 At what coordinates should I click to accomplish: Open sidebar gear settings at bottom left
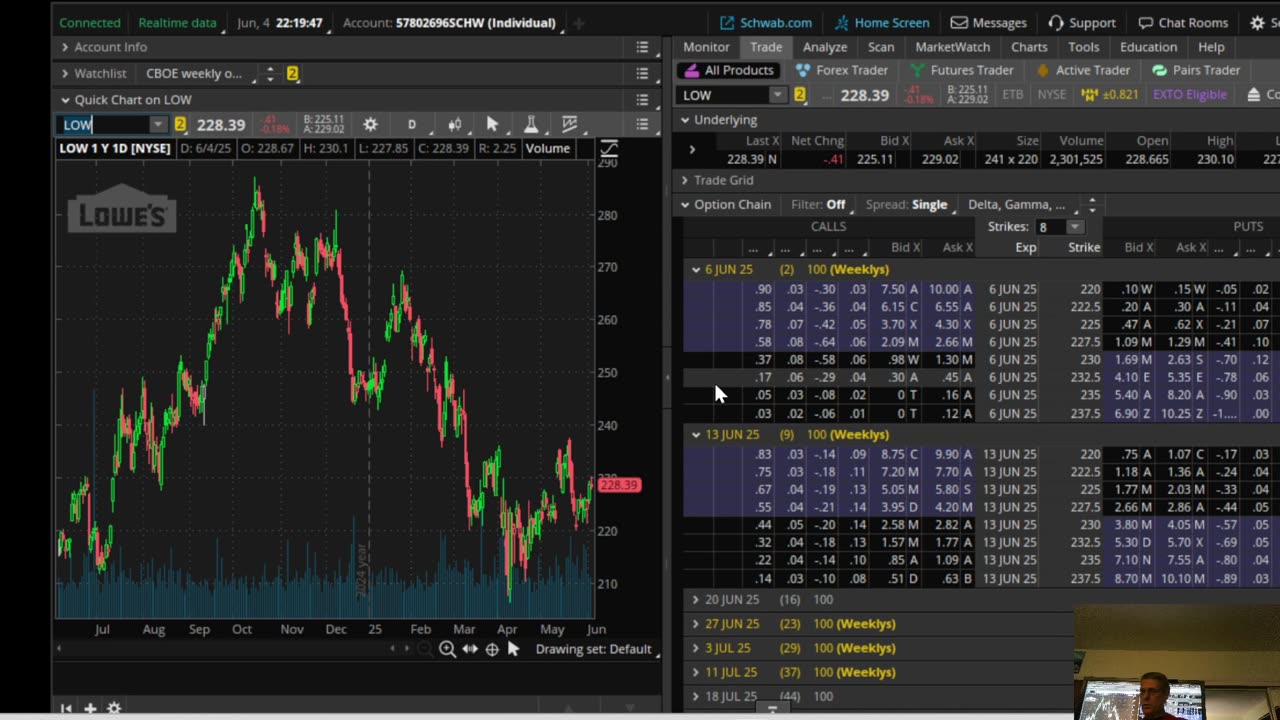(113, 708)
